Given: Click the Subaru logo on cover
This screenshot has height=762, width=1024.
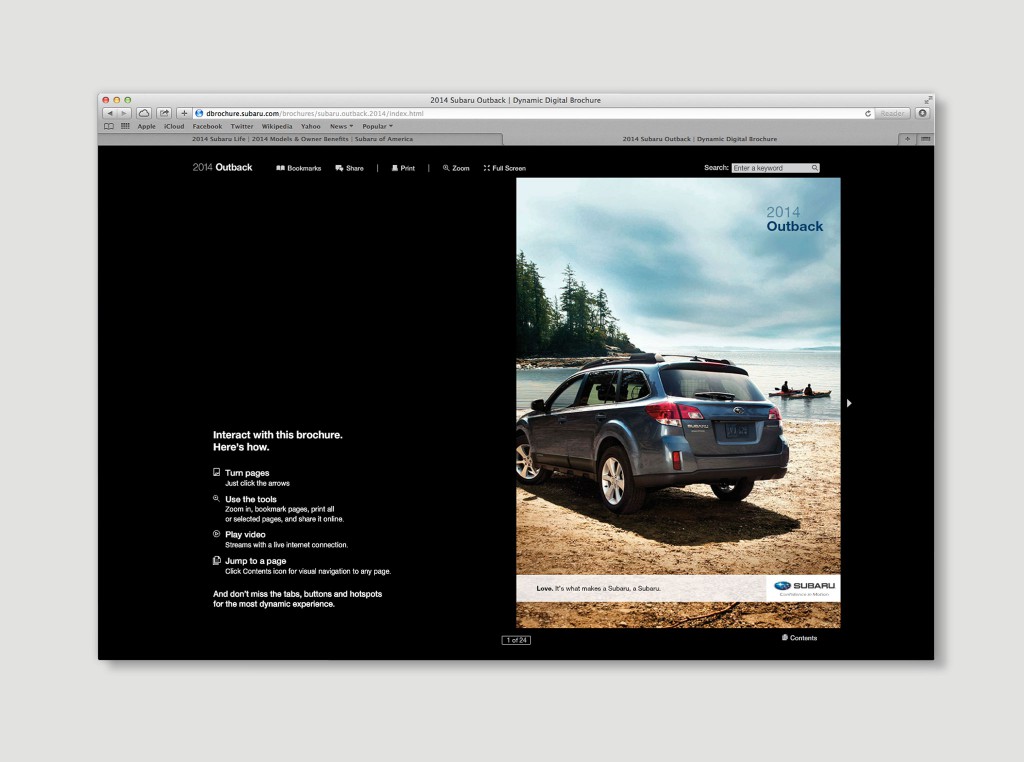Looking at the screenshot, I should point(804,588).
